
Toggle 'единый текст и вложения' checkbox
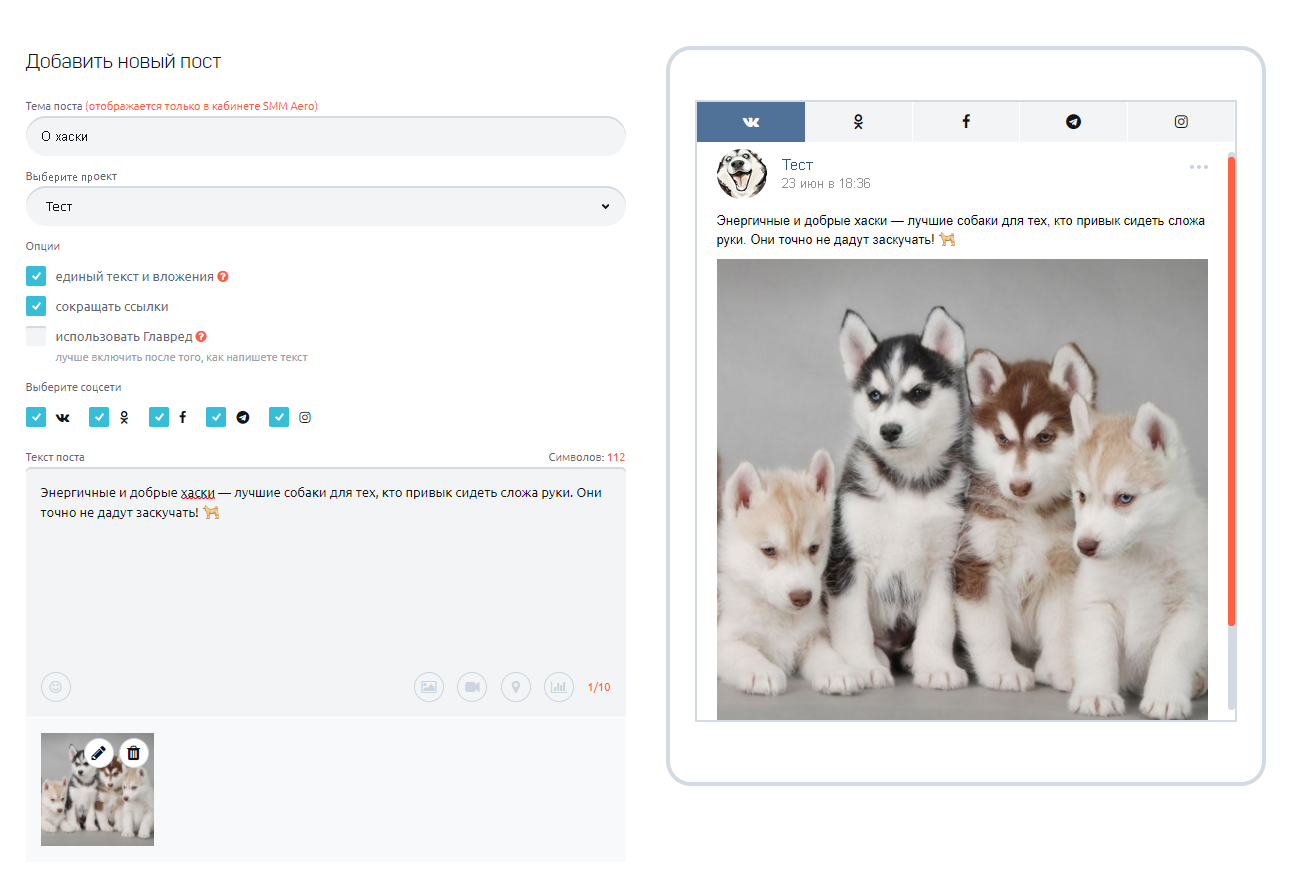(x=36, y=277)
